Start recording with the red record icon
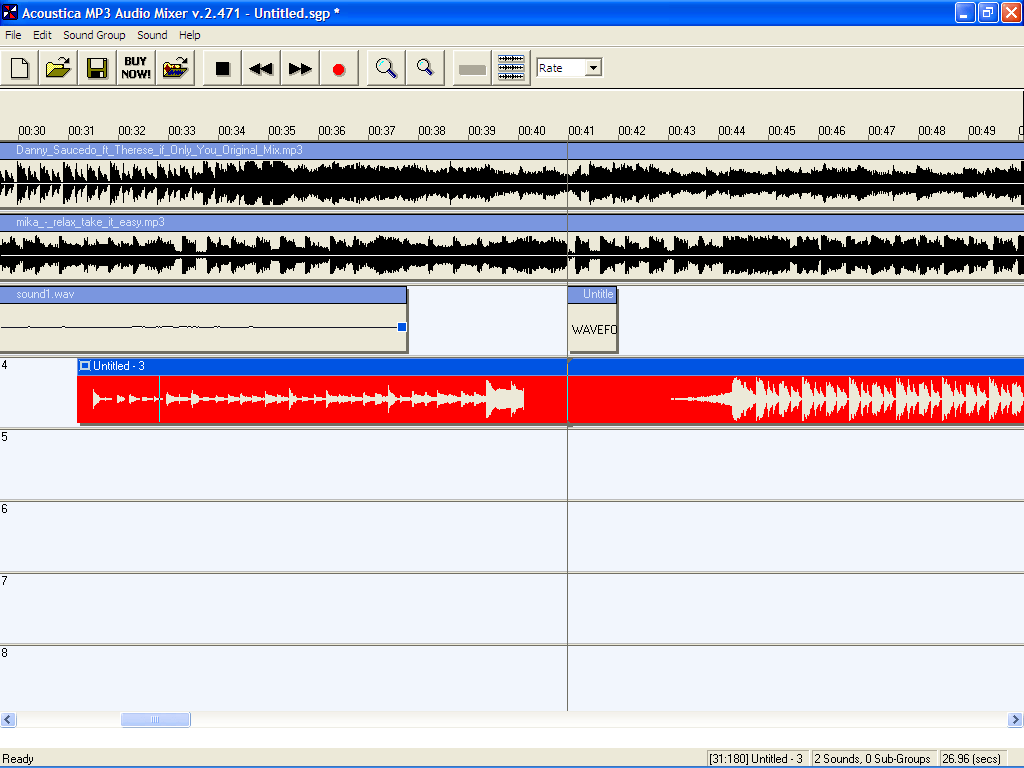This screenshot has height=768, width=1024. (x=338, y=67)
